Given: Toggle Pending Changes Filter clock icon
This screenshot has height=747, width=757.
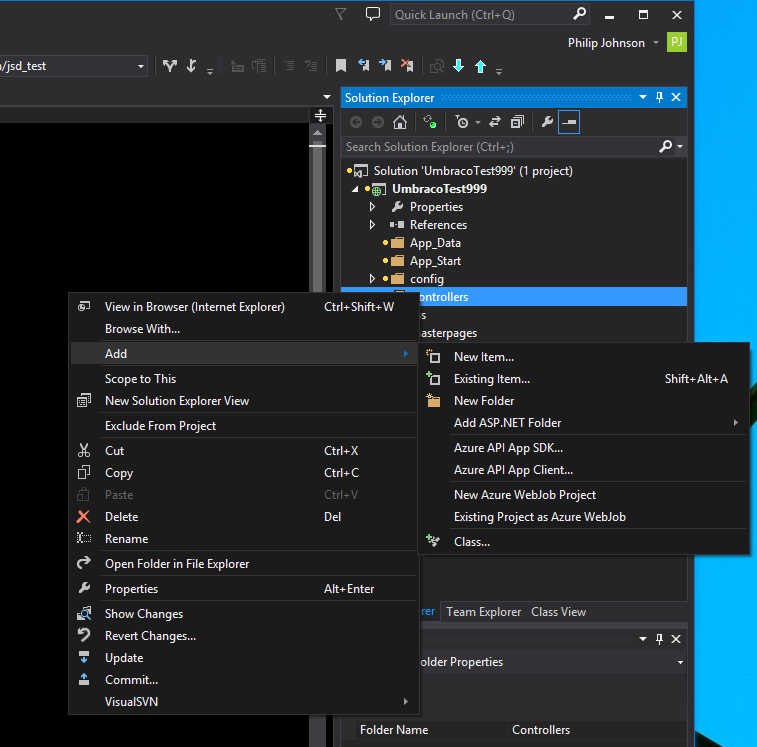Looking at the screenshot, I should (461, 122).
